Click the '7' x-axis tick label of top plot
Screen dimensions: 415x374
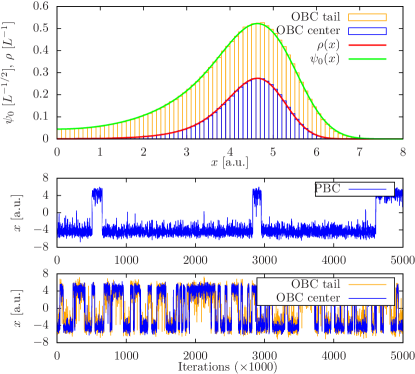360,152
